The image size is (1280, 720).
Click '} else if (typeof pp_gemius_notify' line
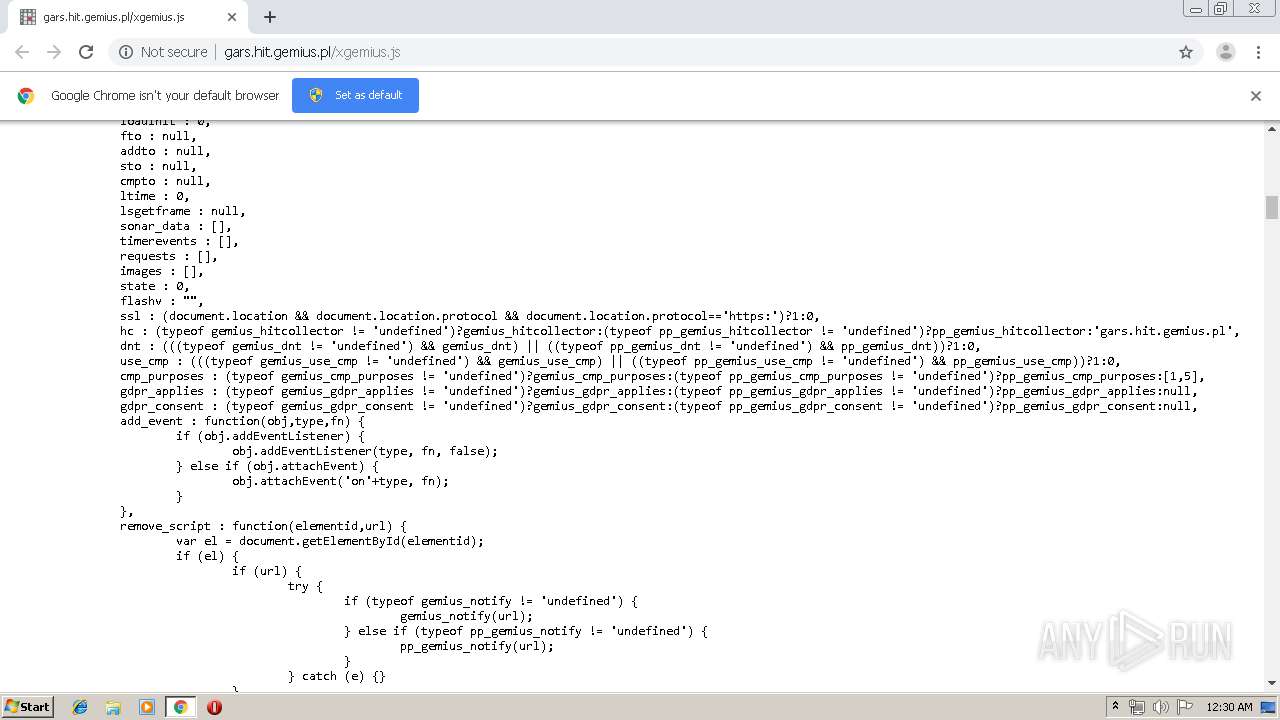(526, 631)
